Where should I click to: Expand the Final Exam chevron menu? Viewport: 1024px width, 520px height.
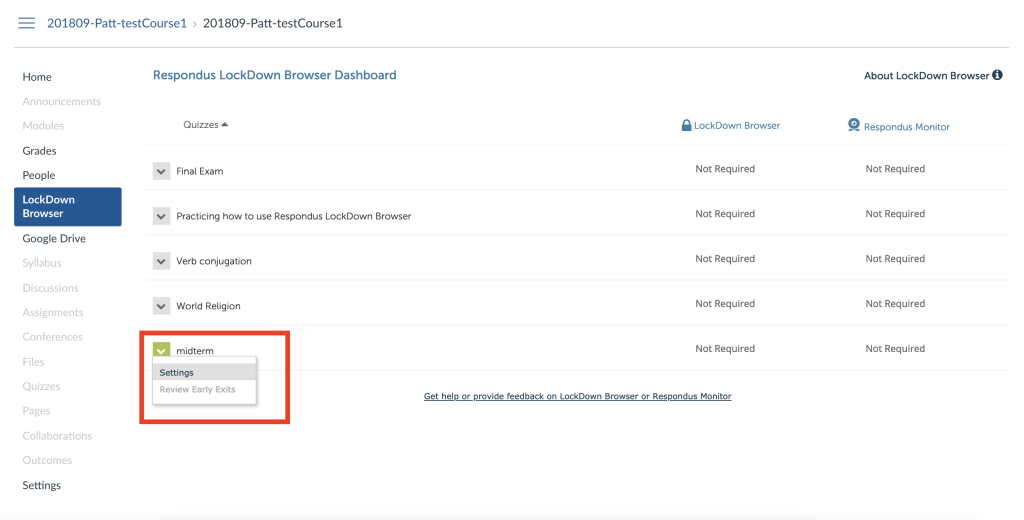161,171
